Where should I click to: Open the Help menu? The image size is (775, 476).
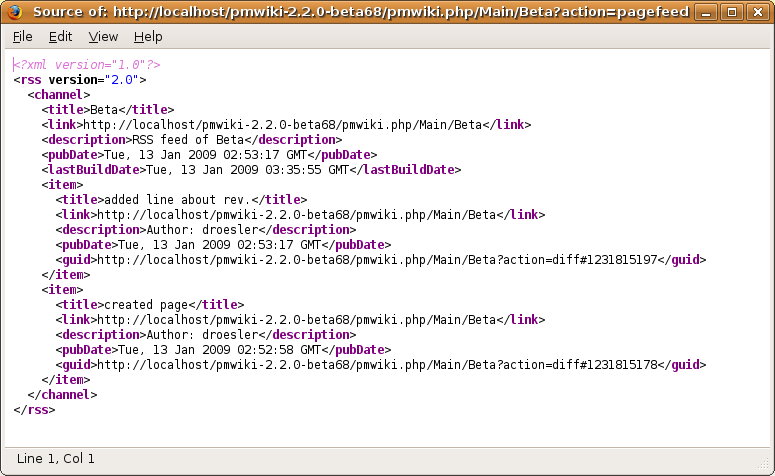[148, 37]
